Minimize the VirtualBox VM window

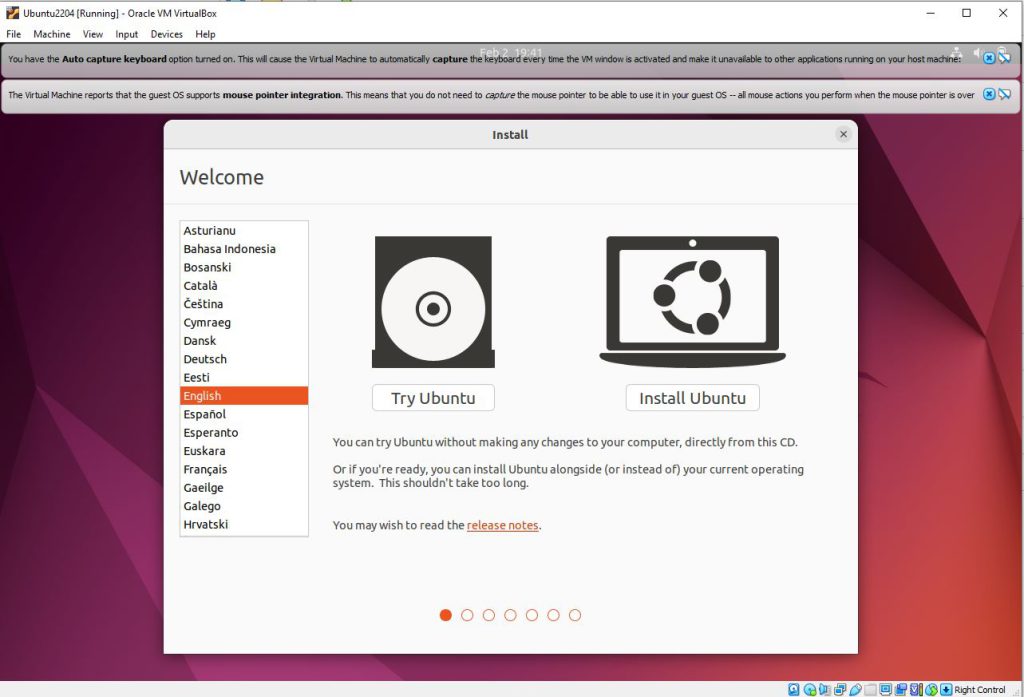(x=931, y=13)
